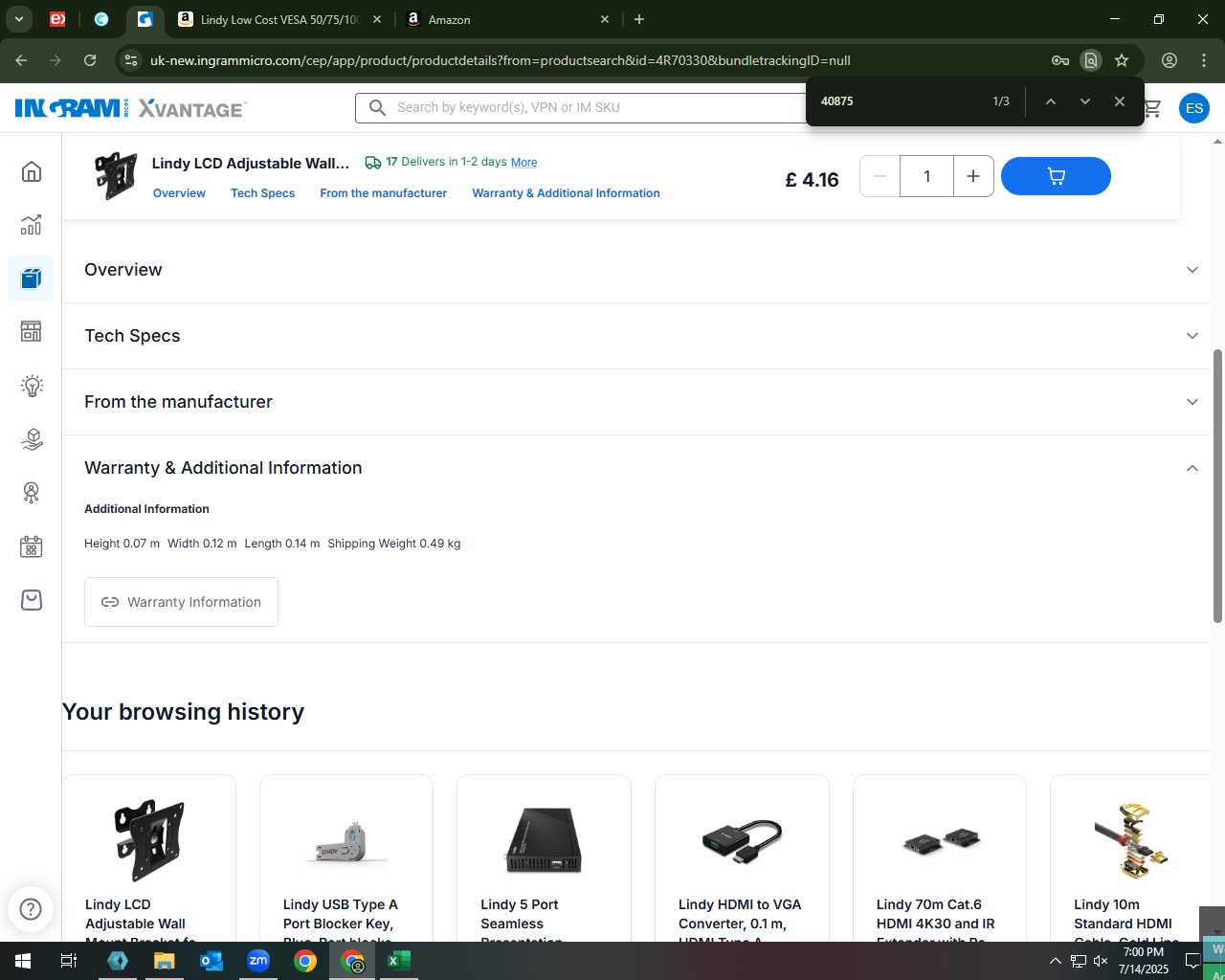This screenshot has width=1225, height=980.
Task: Open the More delivery details link
Action: click(523, 163)
